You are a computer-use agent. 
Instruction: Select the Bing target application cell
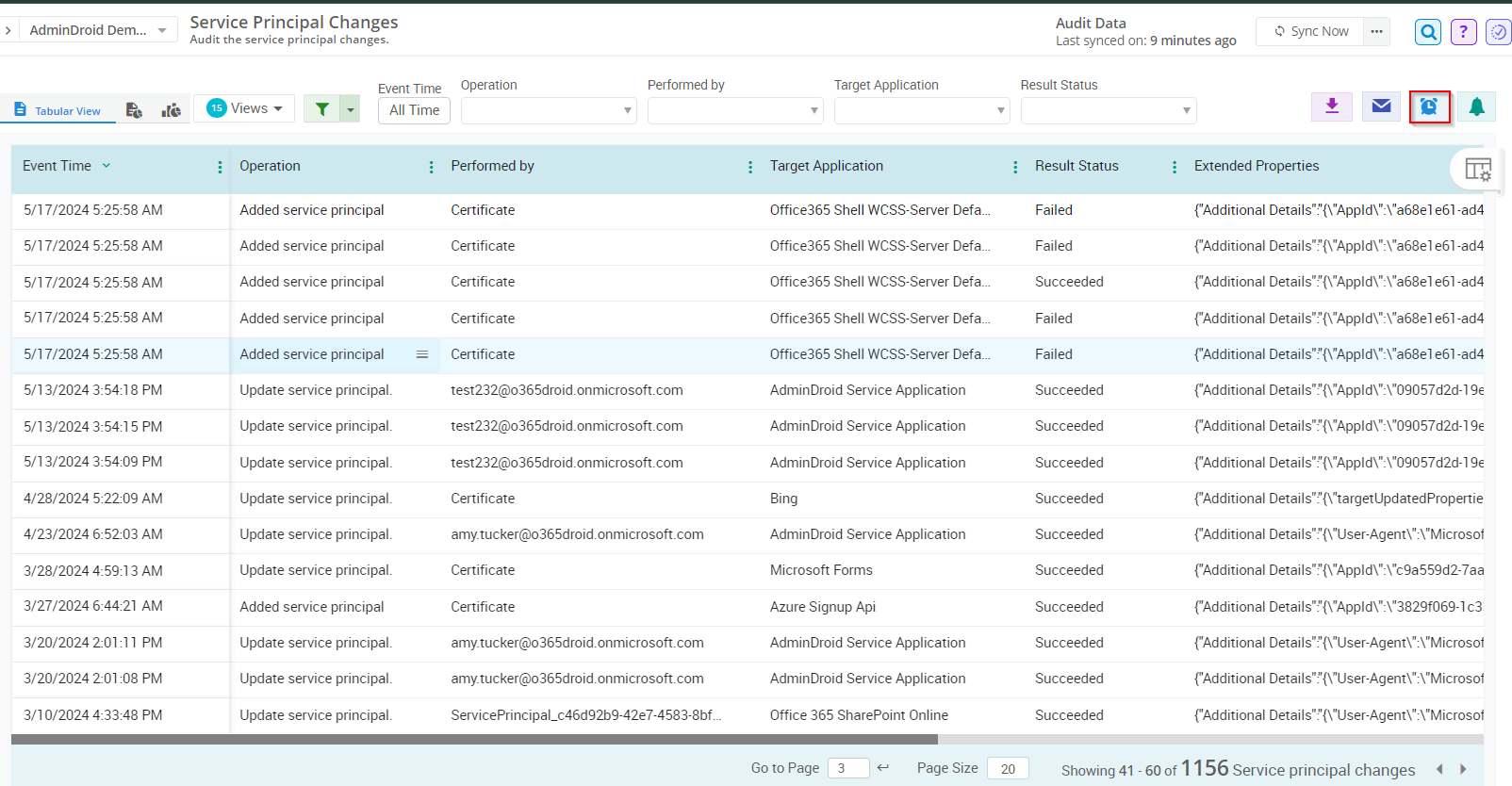(783, 499)
